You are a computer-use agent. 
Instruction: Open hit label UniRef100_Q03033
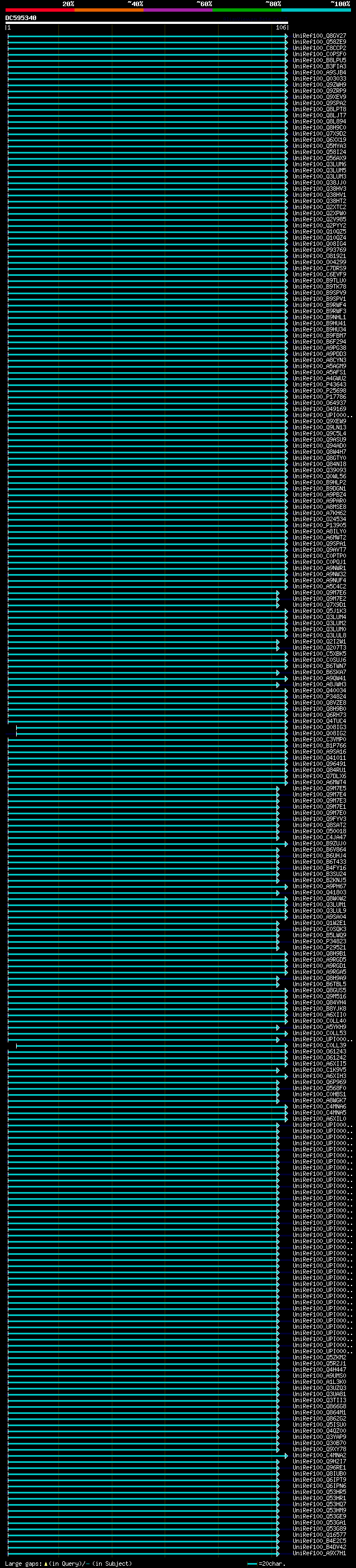[319, 78]
